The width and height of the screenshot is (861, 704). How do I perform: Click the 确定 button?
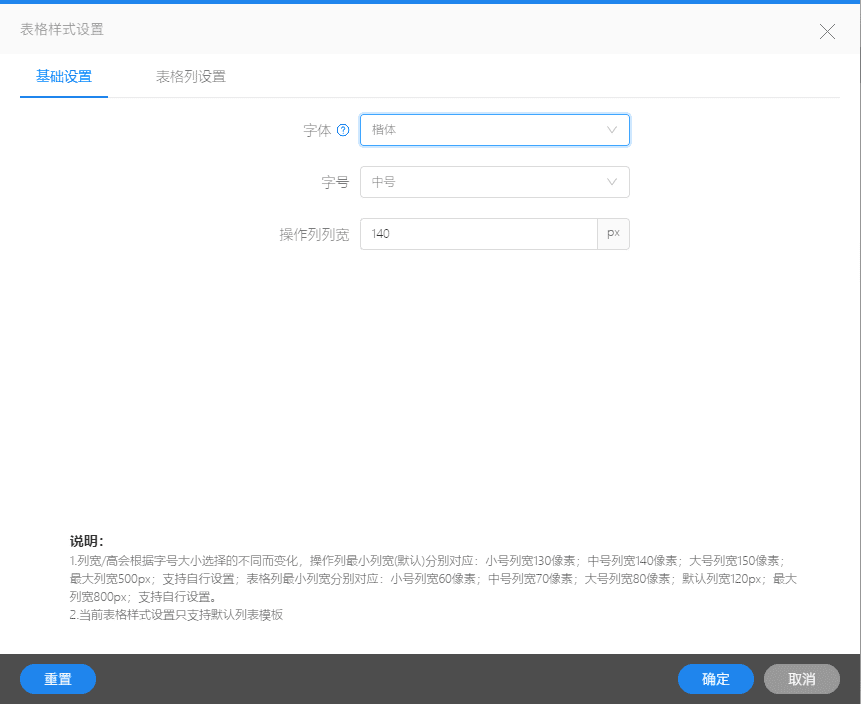[x=715, y=679]
